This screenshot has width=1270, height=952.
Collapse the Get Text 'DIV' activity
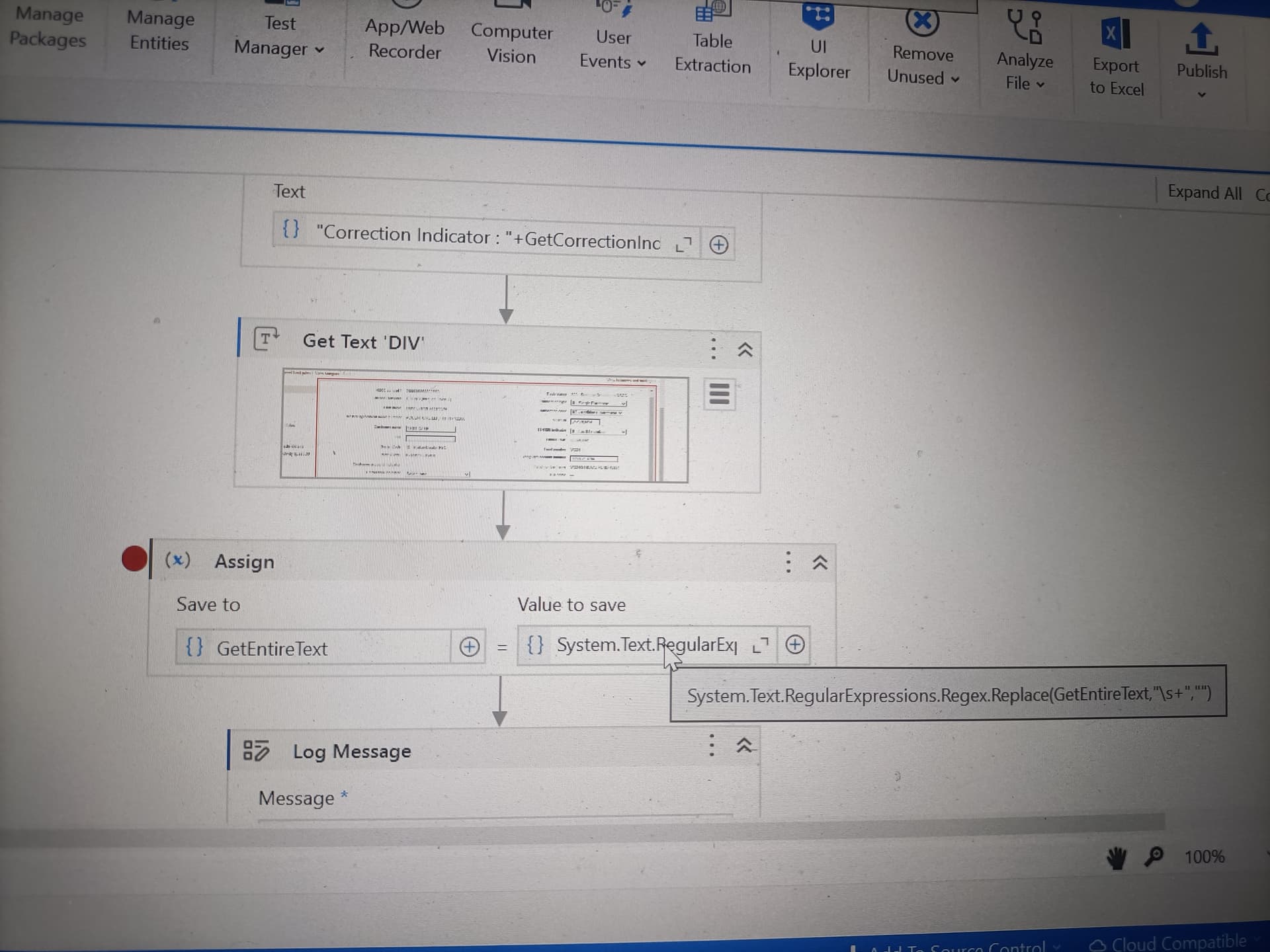(x=745, y=349)
